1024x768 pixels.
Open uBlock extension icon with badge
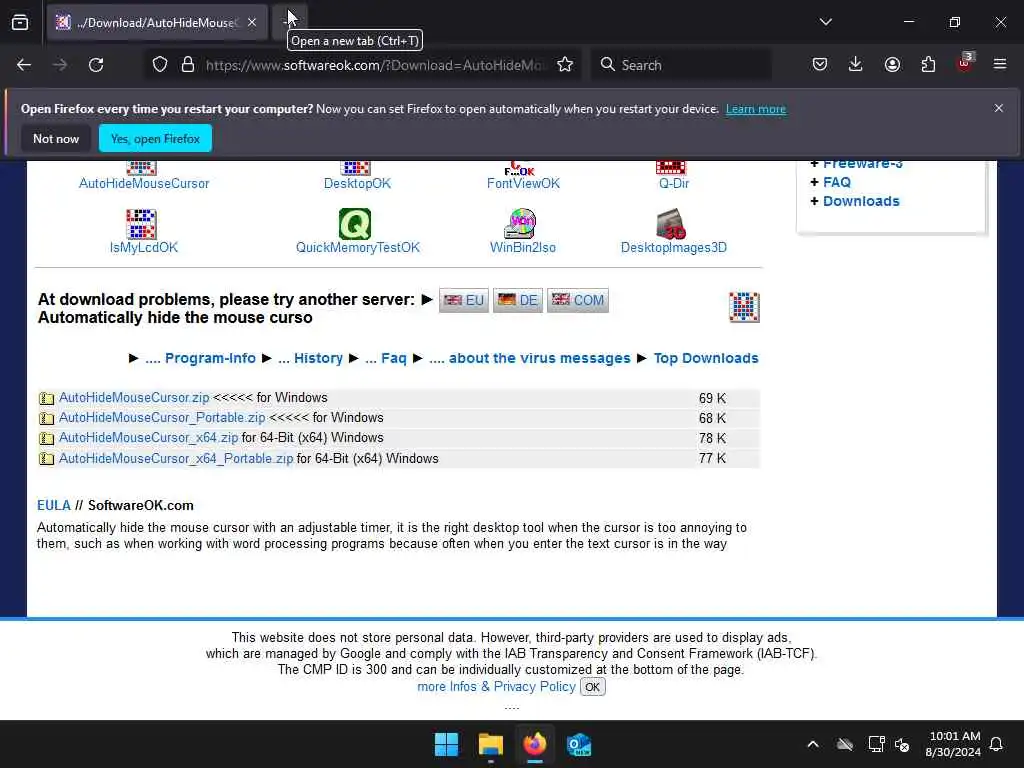click(965, 63)
